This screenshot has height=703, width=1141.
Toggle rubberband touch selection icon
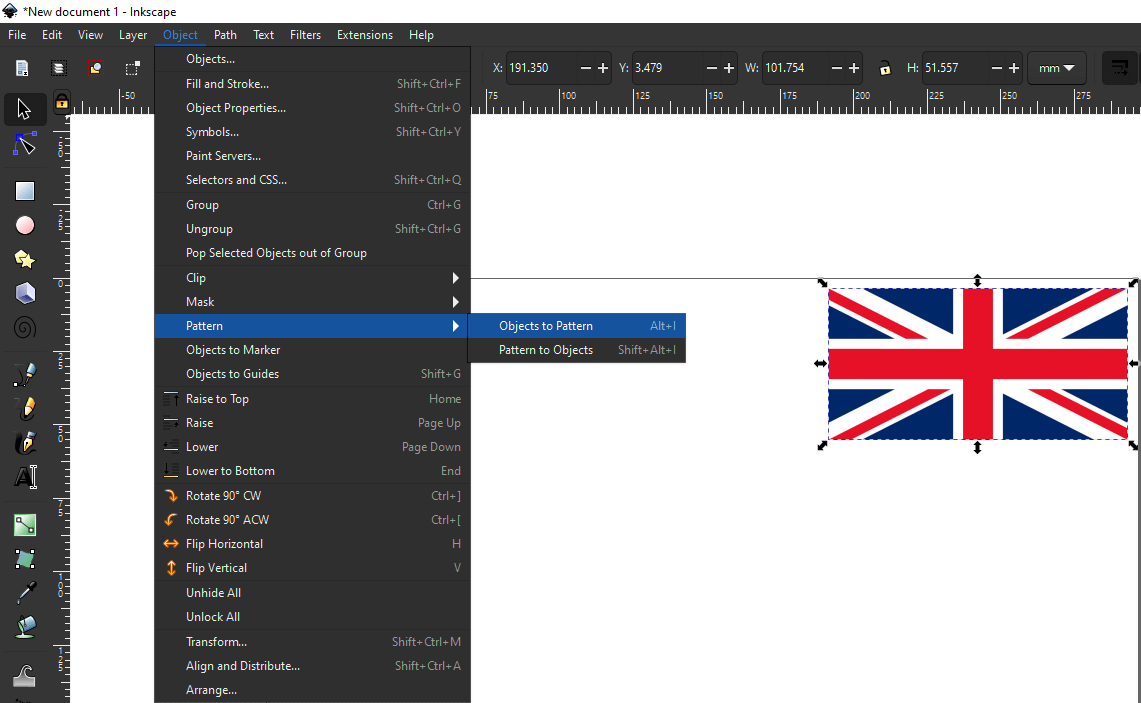(132, 68)
